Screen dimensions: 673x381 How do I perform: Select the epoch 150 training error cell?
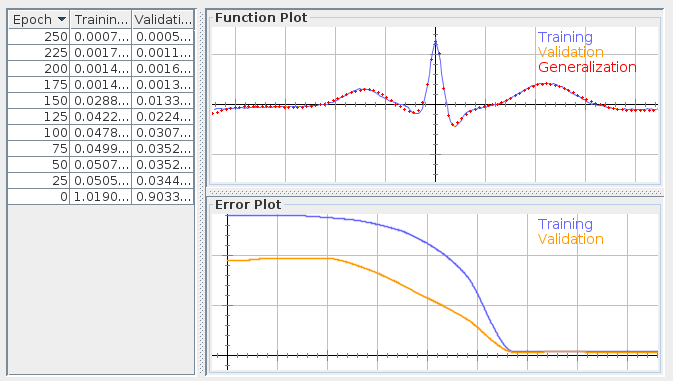click(x=100, y=100)
